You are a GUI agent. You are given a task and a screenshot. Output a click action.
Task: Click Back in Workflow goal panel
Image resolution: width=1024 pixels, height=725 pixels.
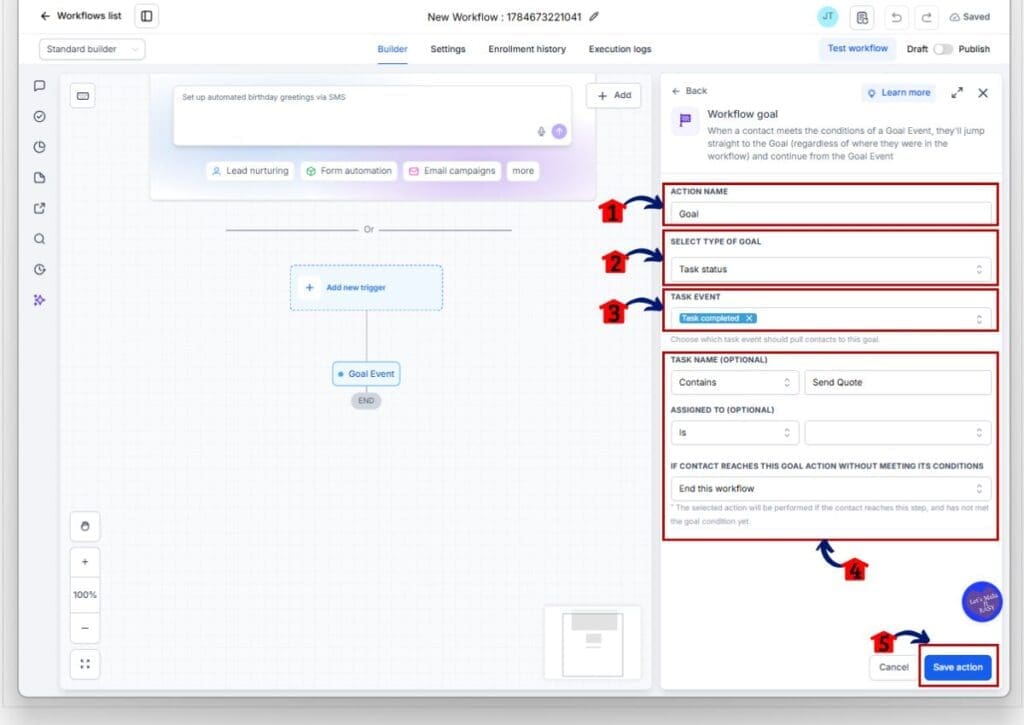pos(690,91)
